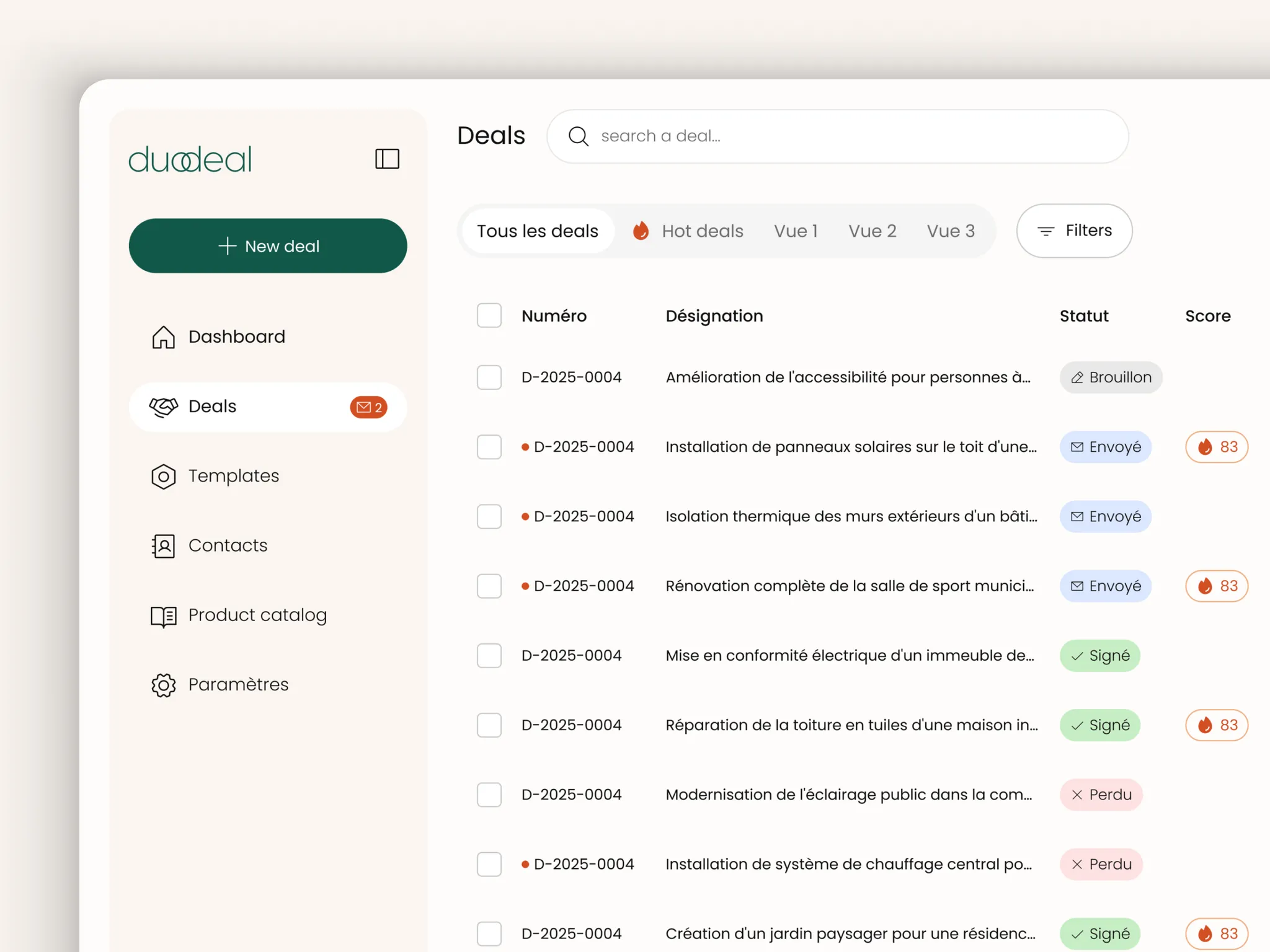Click score 83 badge for panneaux solaires deal
The height and width of the screenshot is (952, 1270).
[1217, 447]
